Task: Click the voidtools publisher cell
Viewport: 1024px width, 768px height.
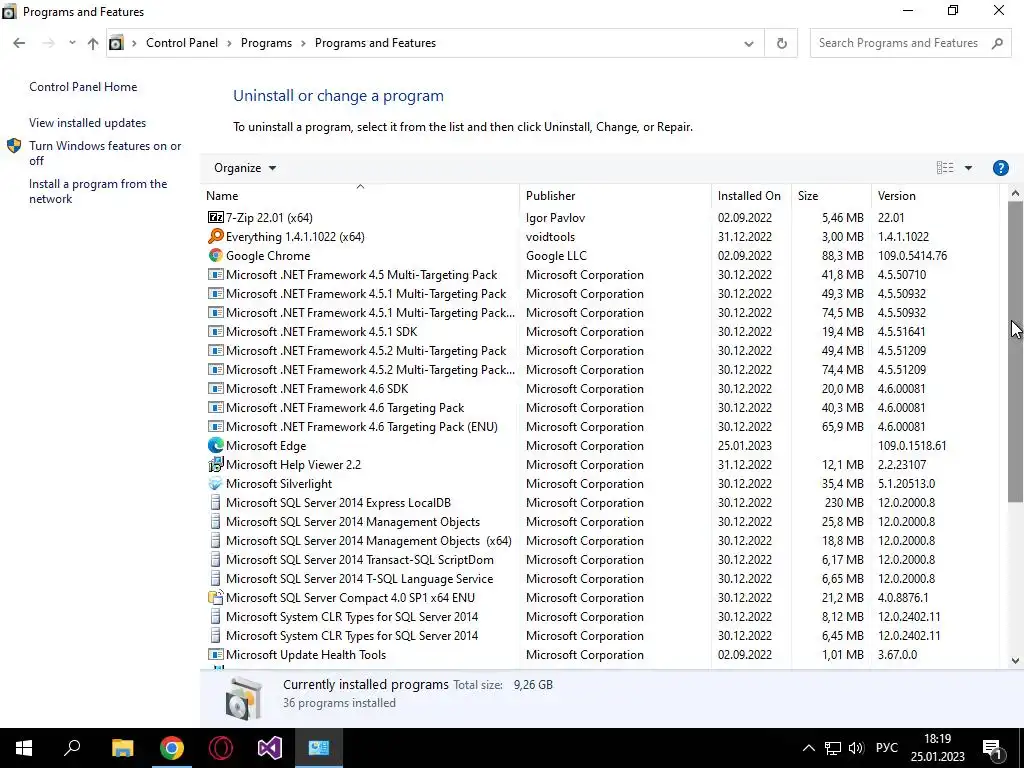Action: [x=551, y=236]
